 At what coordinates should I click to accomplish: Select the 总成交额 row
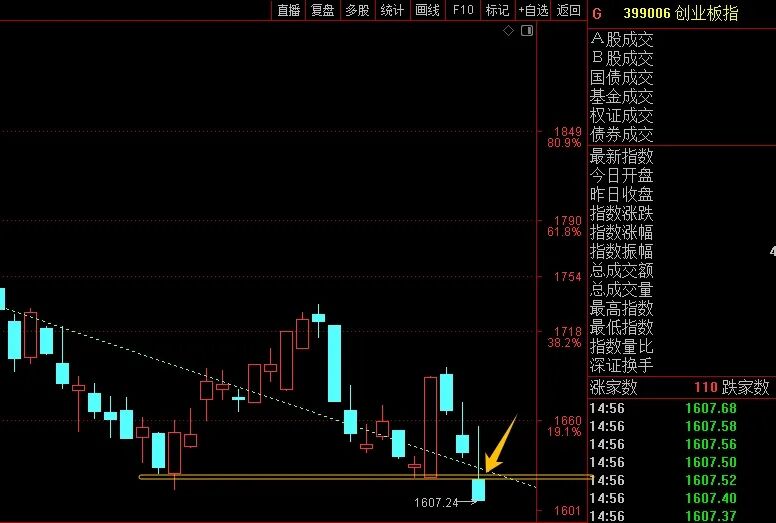coord(682,271)
